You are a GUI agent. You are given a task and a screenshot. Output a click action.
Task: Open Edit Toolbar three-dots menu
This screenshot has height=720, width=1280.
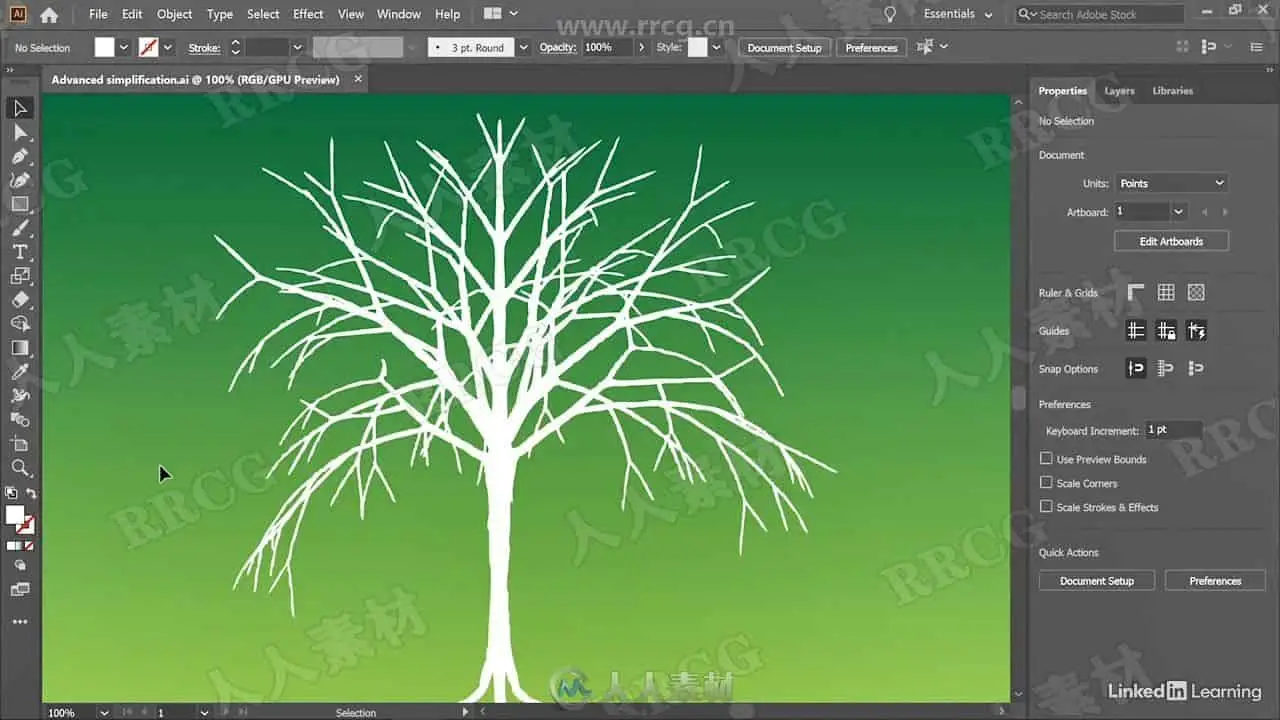click(20, 622)
